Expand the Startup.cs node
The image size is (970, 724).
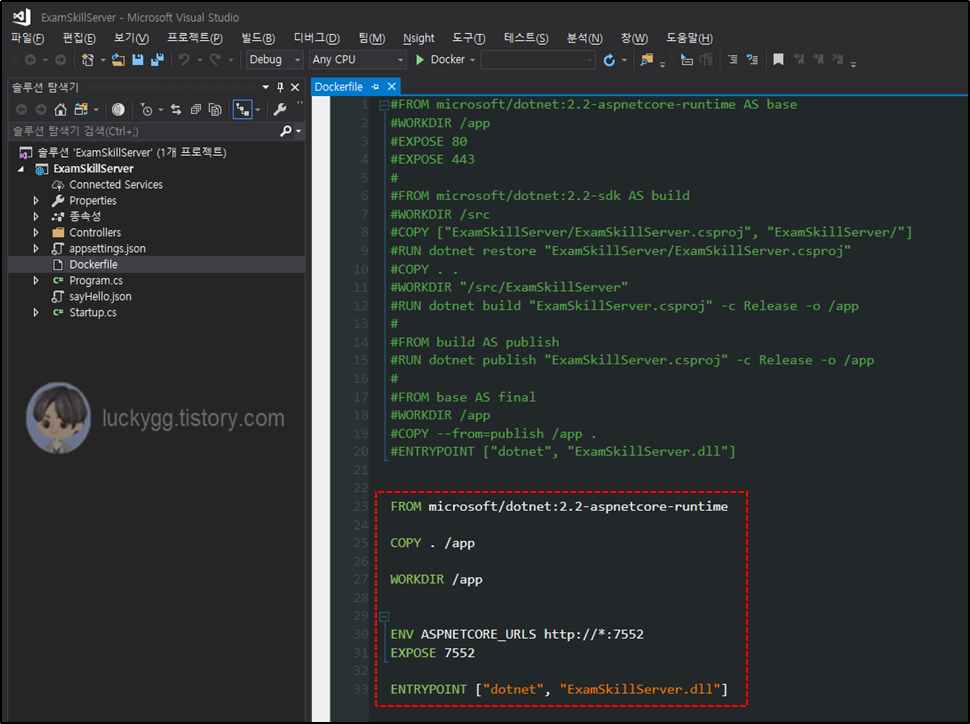36,312
